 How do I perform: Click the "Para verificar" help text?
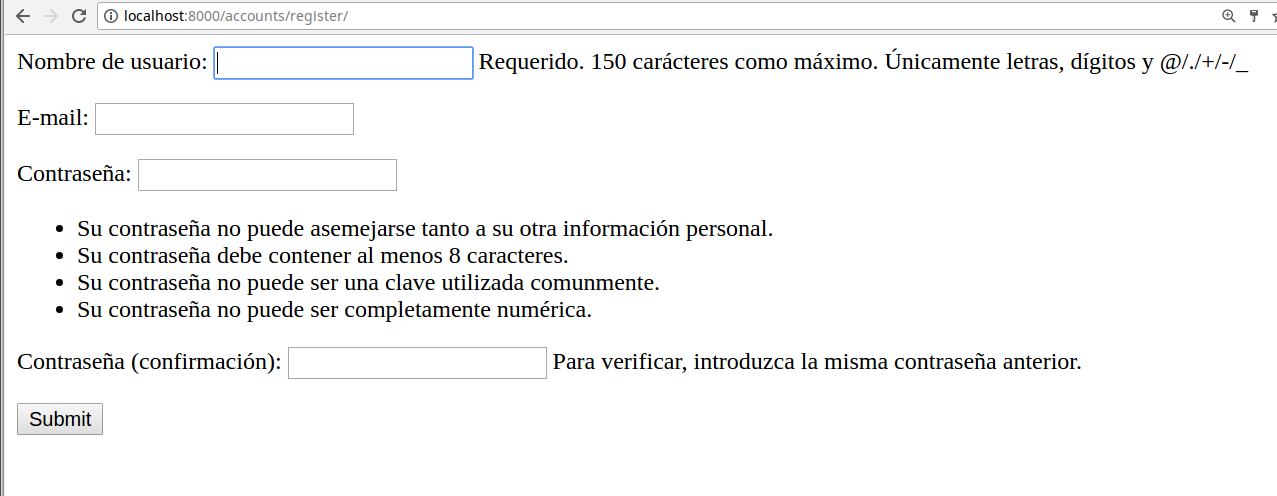(x=816, y=362)
